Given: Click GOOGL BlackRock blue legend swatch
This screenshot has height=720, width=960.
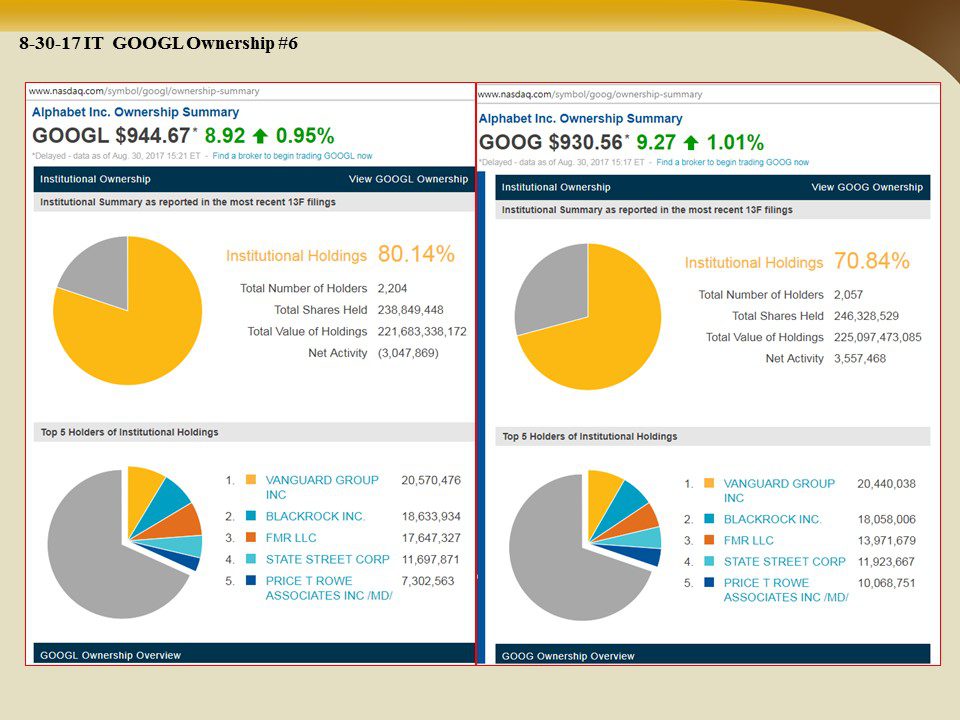Looking at the screenshot, I should 250,516.
